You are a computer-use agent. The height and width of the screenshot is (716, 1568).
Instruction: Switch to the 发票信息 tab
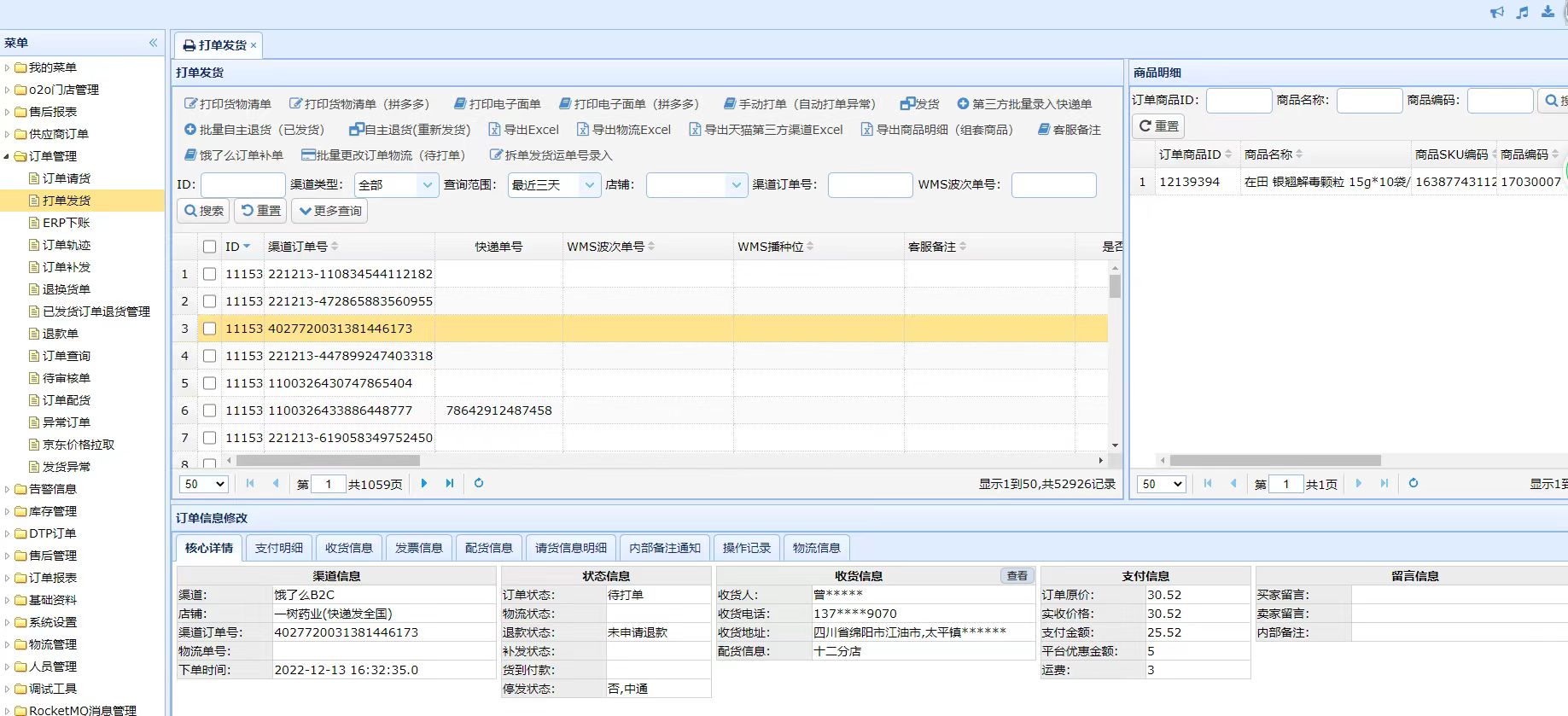pos(419,548)
